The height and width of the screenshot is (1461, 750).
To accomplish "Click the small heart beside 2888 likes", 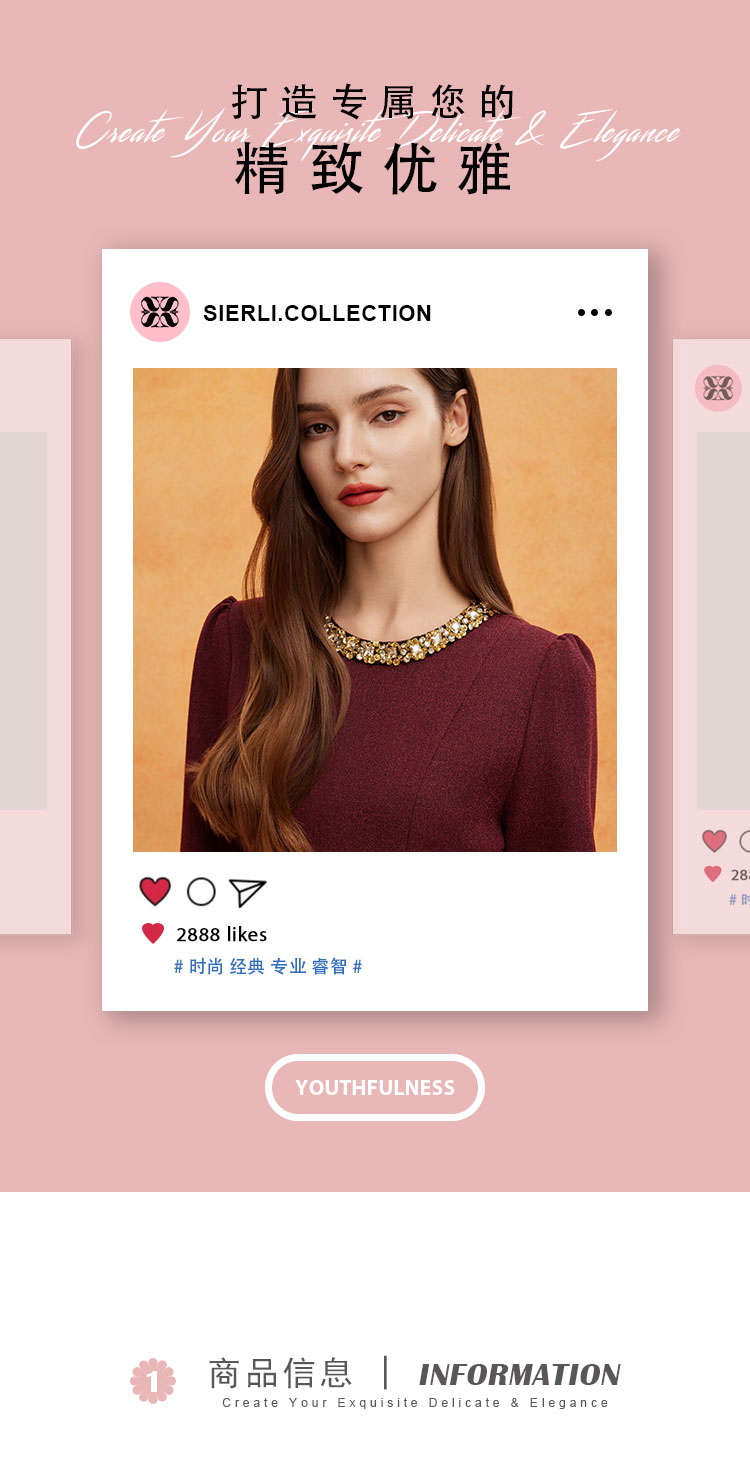I will (153, 933).
